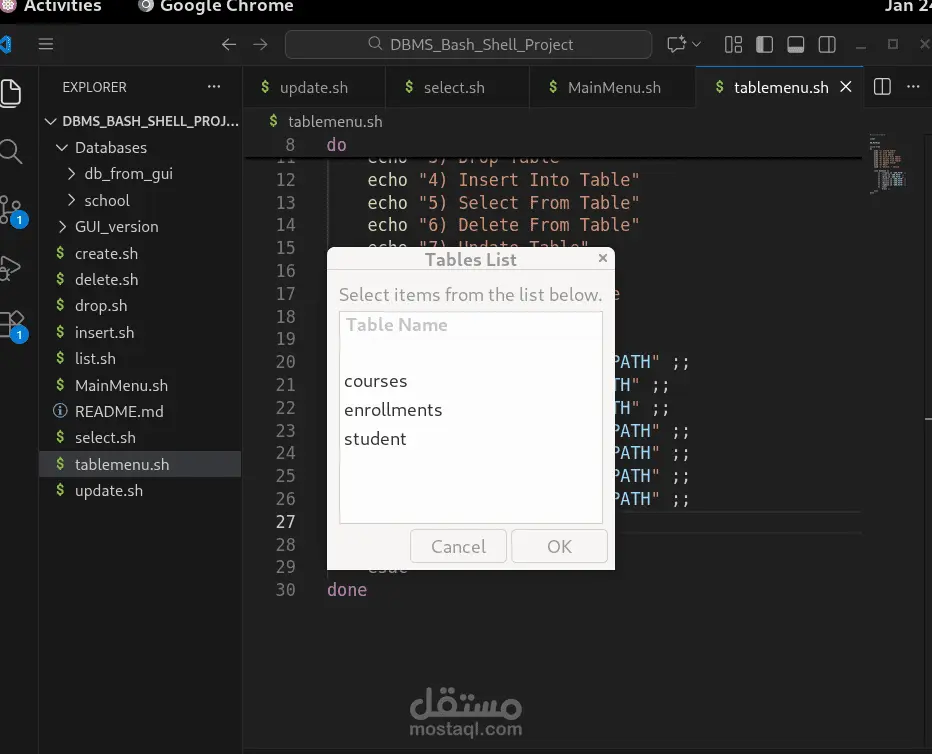Viewport: 932px width, 754px height.
Task: Open the application hamburger menu
Action: pos(45,44)
